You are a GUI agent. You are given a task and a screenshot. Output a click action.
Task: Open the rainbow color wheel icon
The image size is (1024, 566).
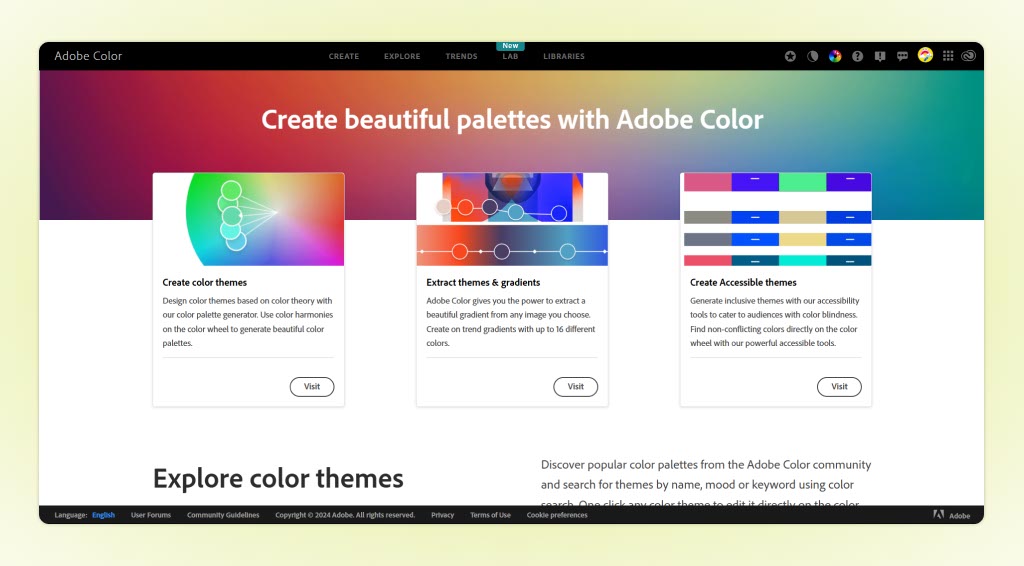[835, 56]
